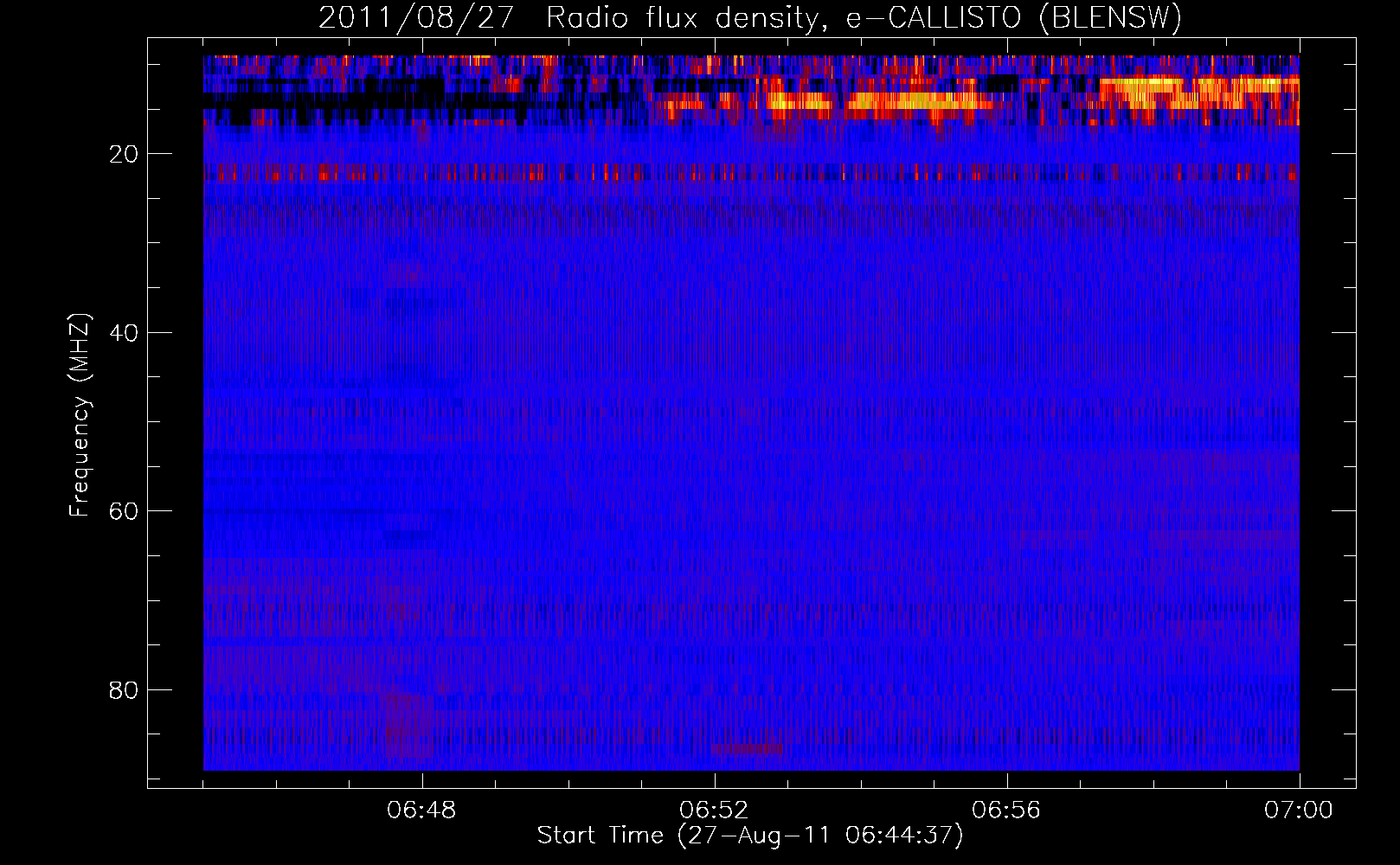This screenshot has width=1400, height=865.
Task: Click the plot title text '2011/08/27 Radio flux density, e-CALLISTO (BLENSW)'
Action: tap(750, 18)
